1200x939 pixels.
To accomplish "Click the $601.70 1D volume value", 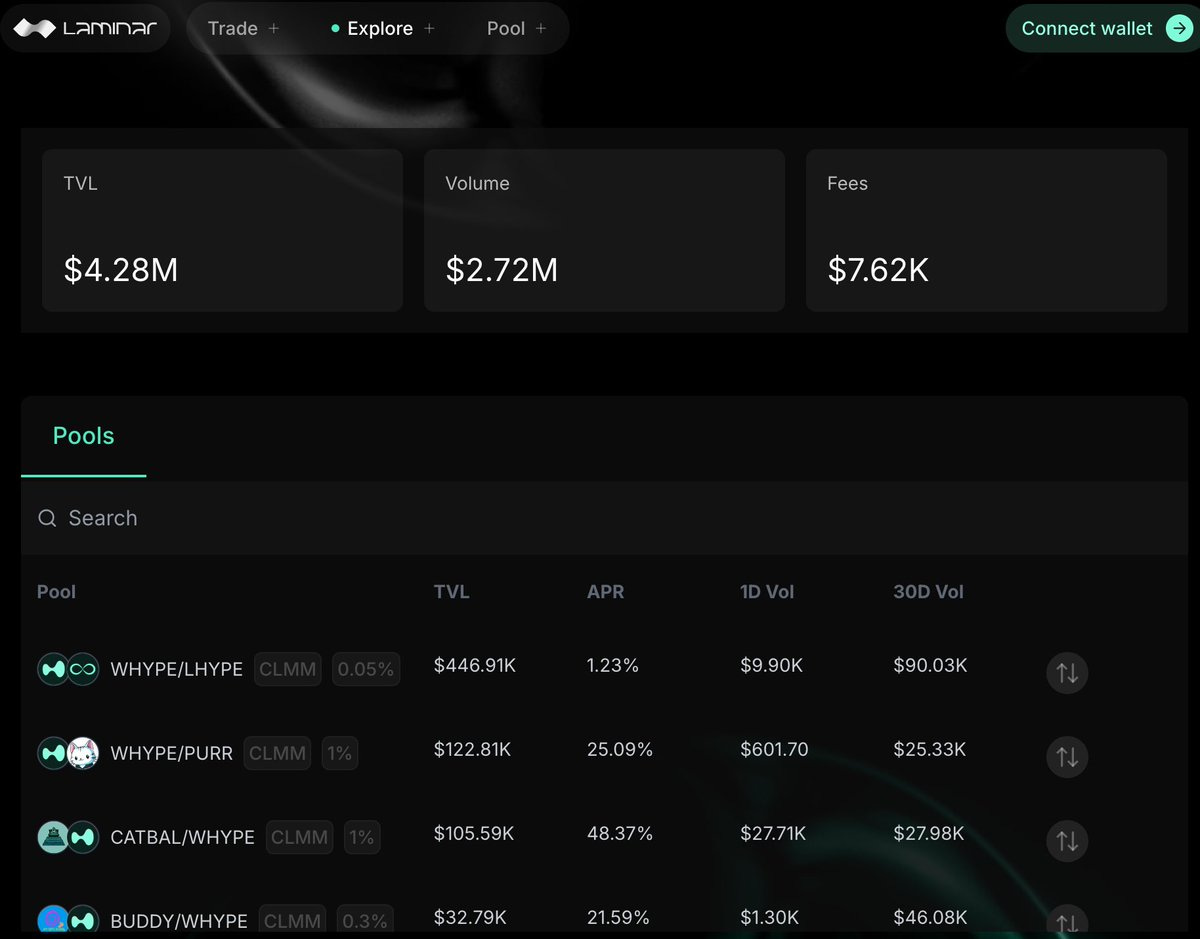I will tap(774, 749).
